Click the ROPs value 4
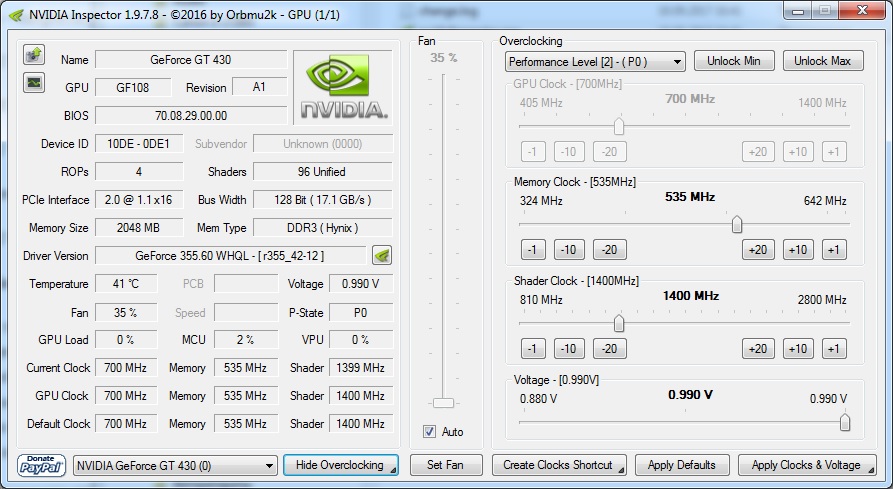The width and height of the screenshot is (893, 489). 138,171
